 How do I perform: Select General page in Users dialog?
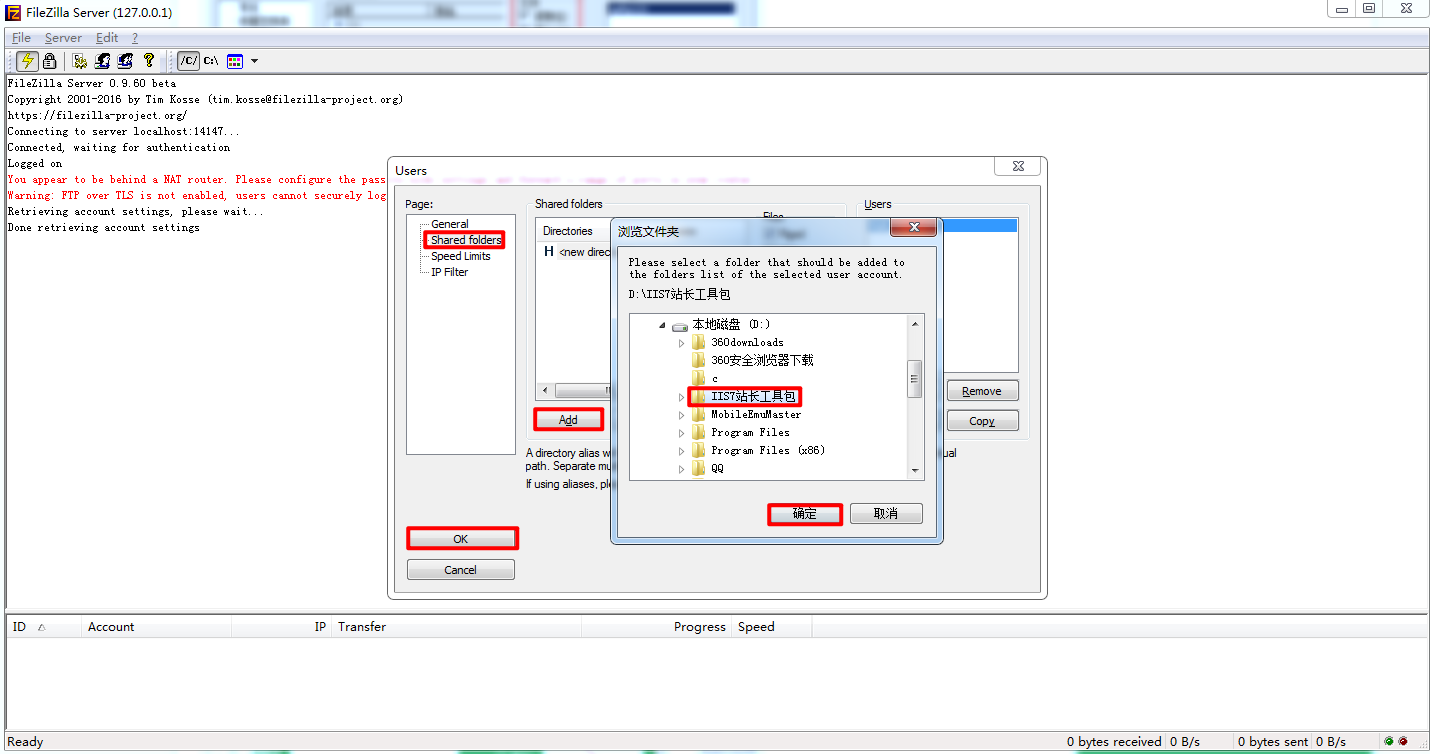tap(450, 224)
